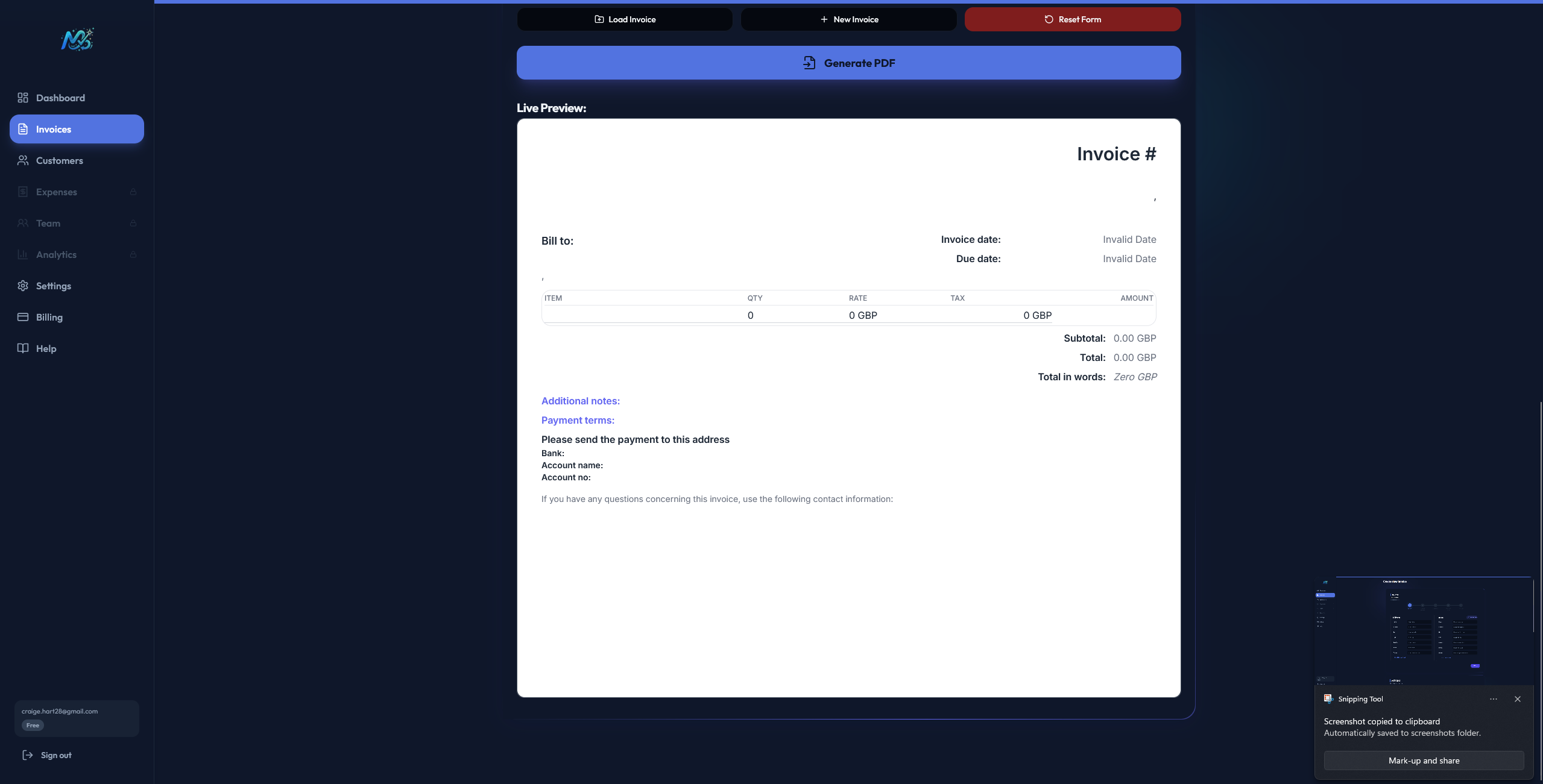Viewport: 1543px width, 784px height.
Task: Open the locked Team menu item
Action: click(48, 223)
